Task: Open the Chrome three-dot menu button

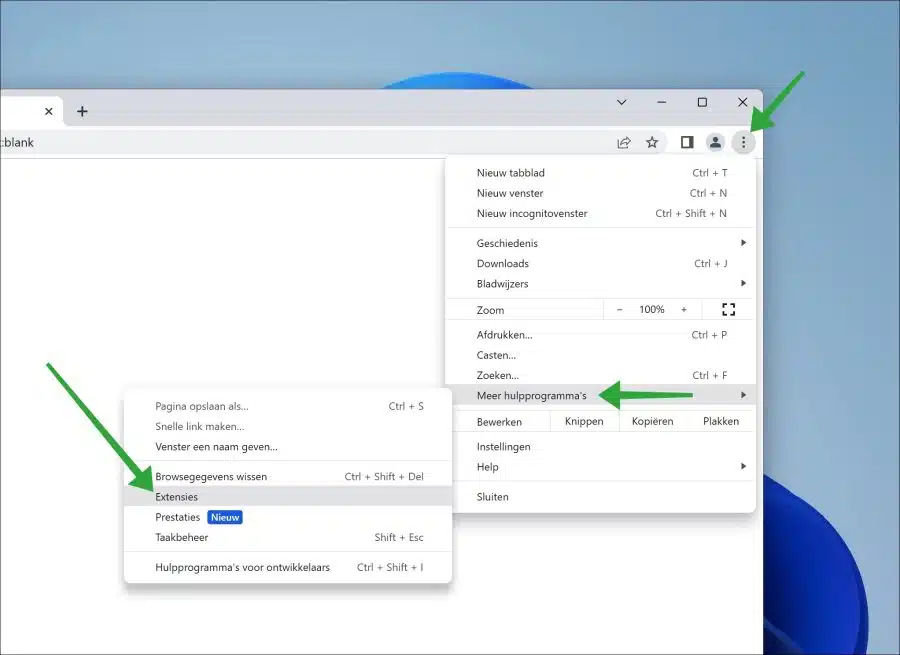Action: point(743,142)
